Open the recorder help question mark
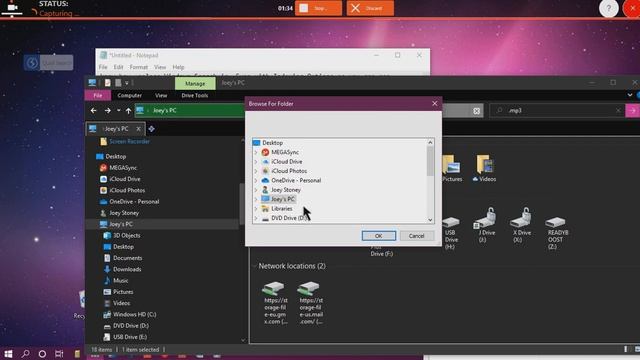The width and height of the screenshot is (640, 360). [609, 8]
